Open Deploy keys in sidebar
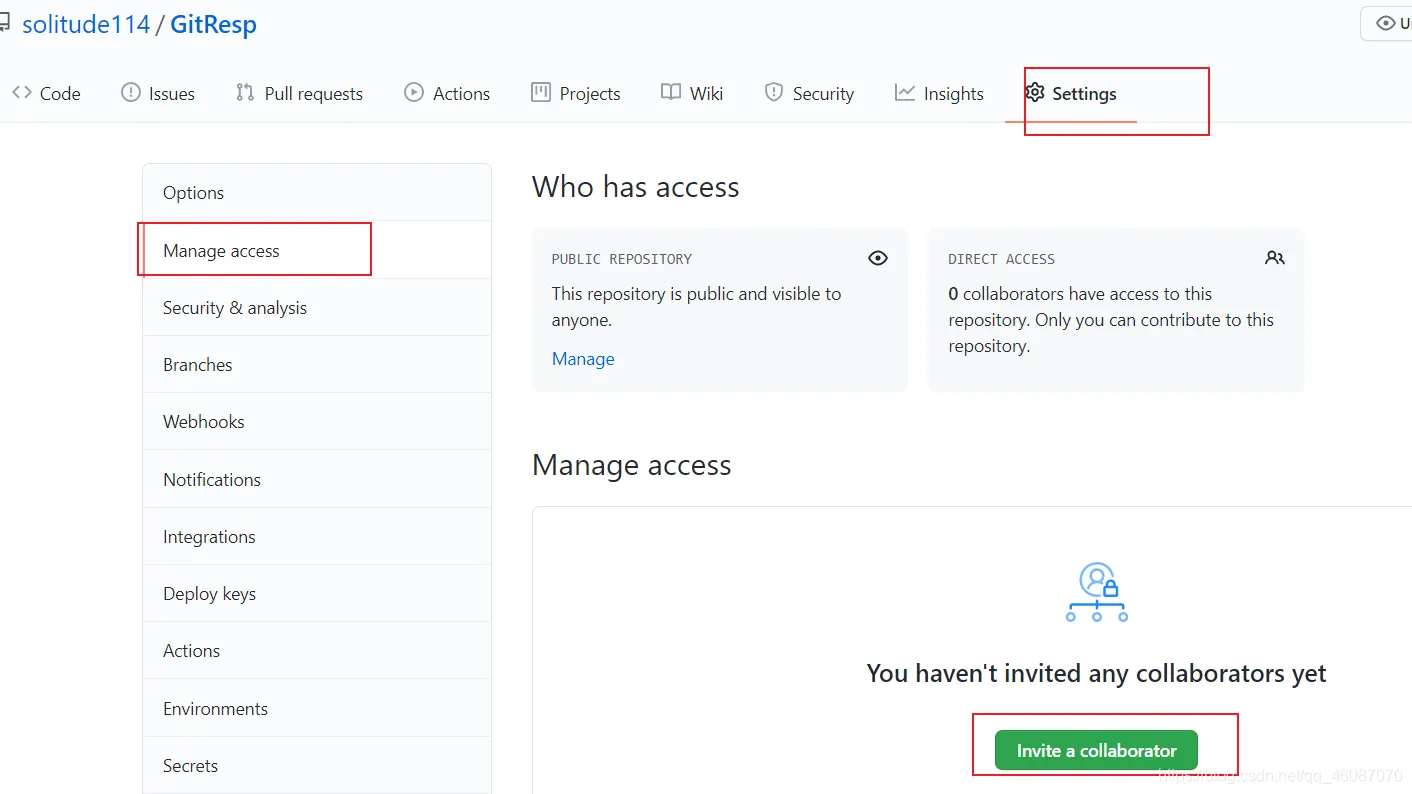Screen dimensions: 1412x794 pos(210,594)
